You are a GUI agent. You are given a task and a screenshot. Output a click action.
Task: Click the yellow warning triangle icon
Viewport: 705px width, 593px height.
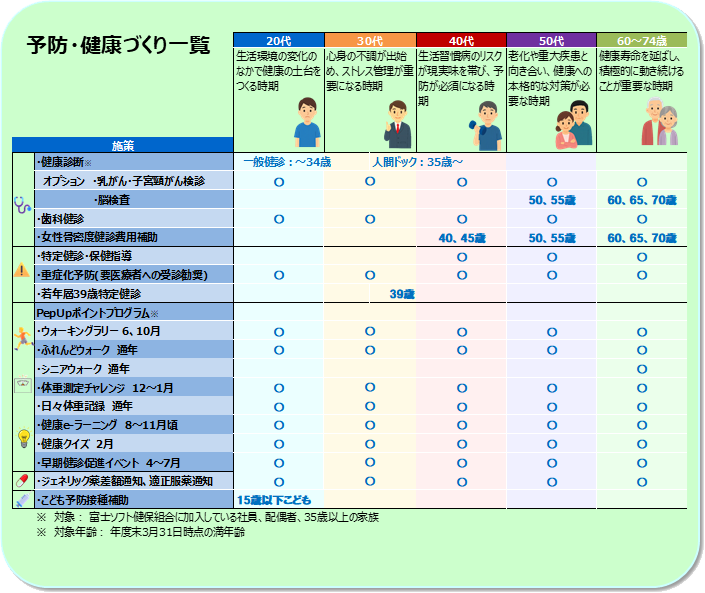coord(22,269)
